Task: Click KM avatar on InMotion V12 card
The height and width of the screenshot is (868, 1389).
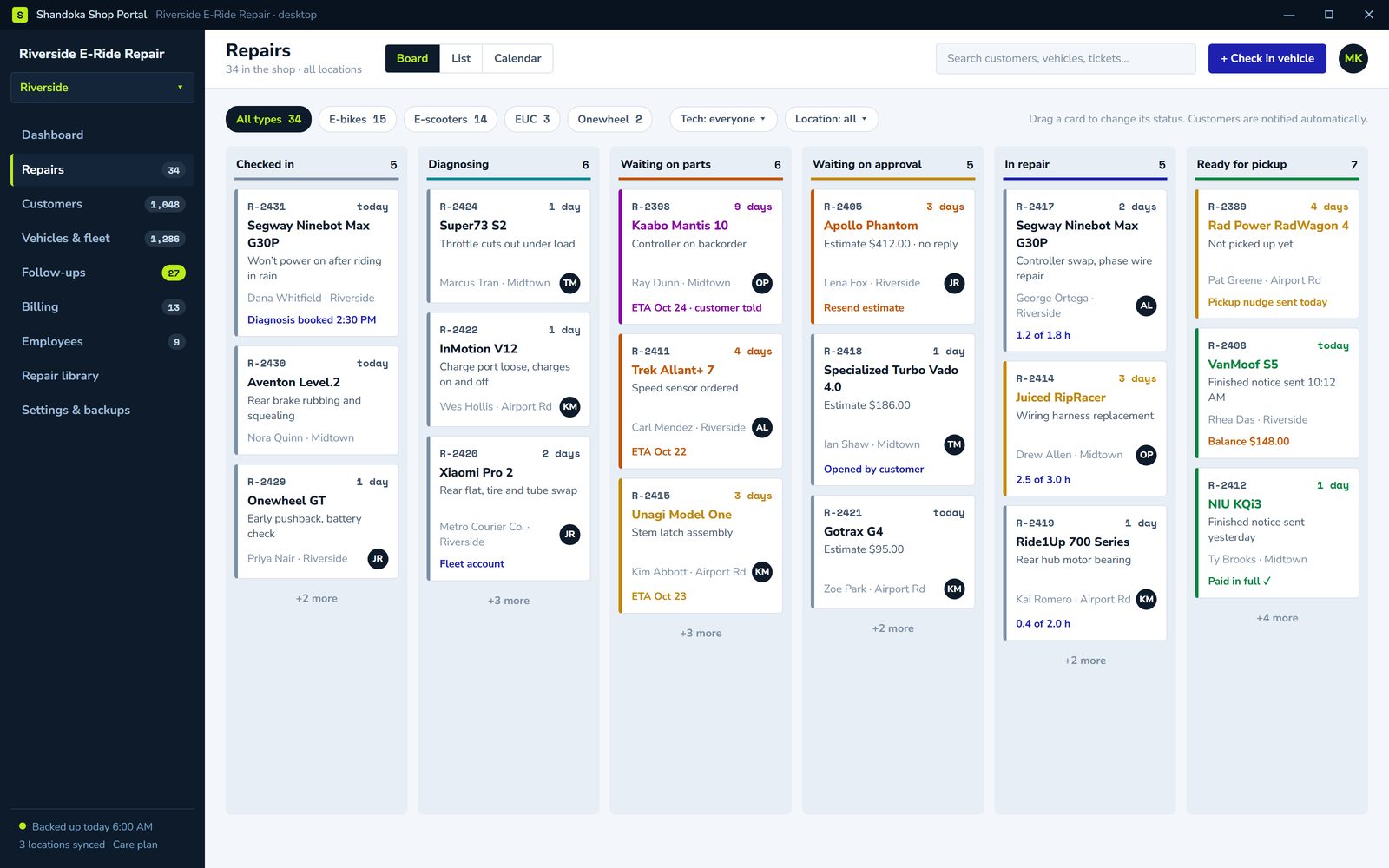Action: click(x=569, y=407)
